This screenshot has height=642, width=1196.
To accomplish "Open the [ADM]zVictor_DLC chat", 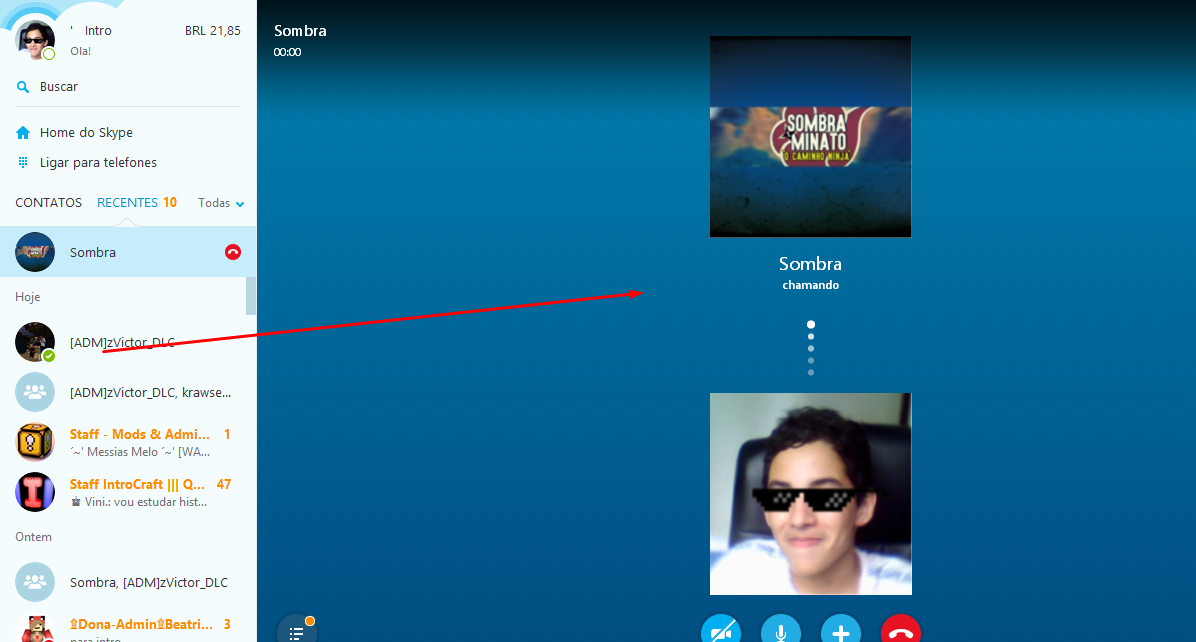I will (x=128, y=342).
